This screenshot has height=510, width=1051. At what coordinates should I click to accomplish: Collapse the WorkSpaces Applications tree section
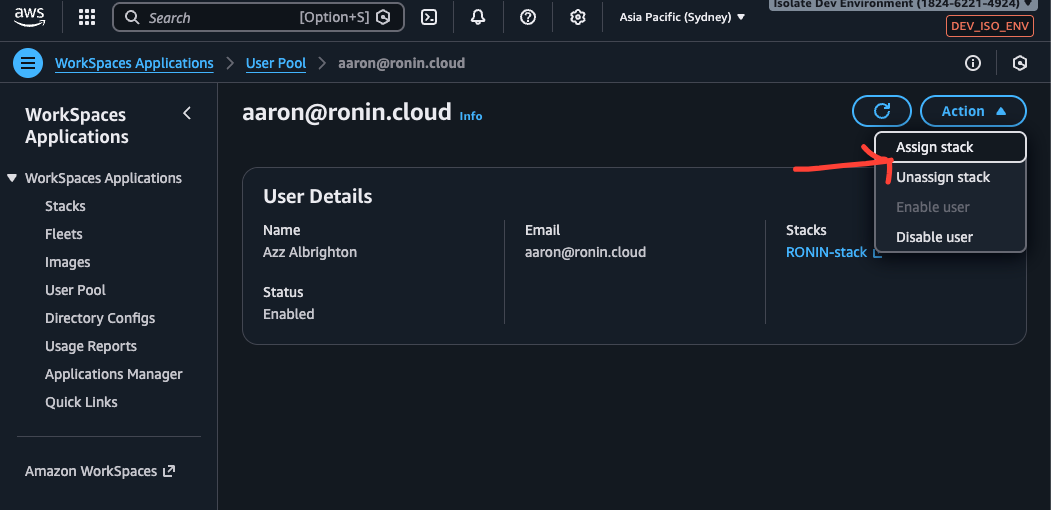pos(11,178)
